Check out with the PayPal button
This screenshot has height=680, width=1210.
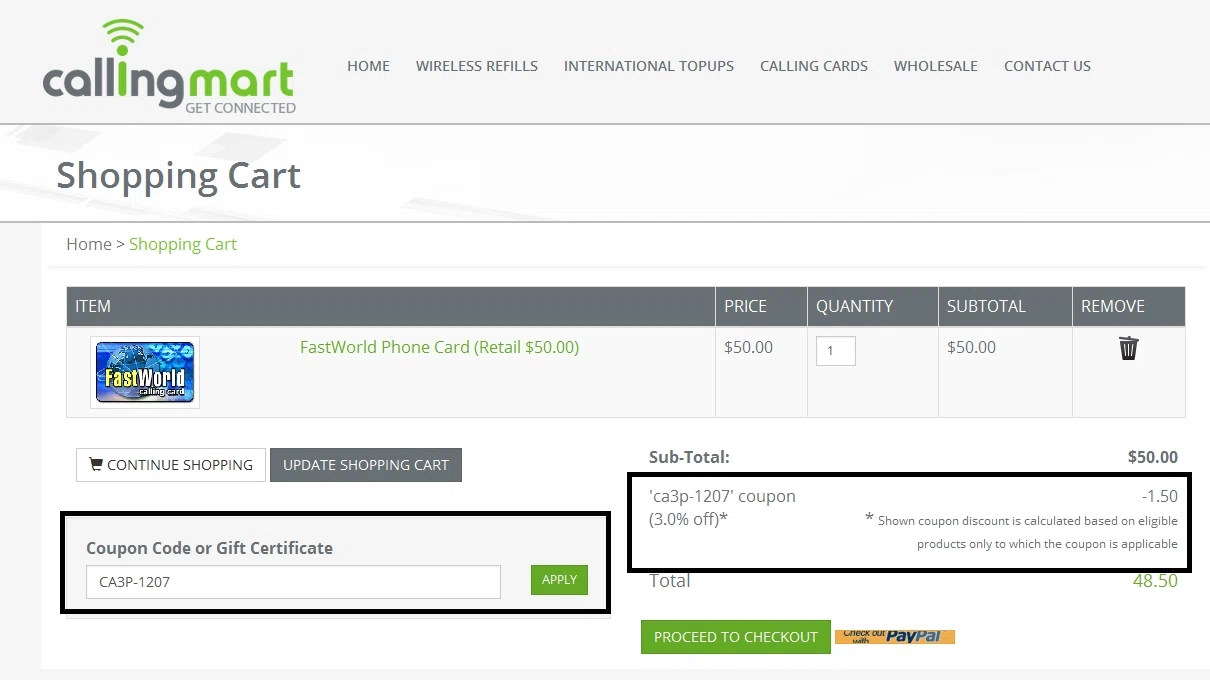(895, 636)
